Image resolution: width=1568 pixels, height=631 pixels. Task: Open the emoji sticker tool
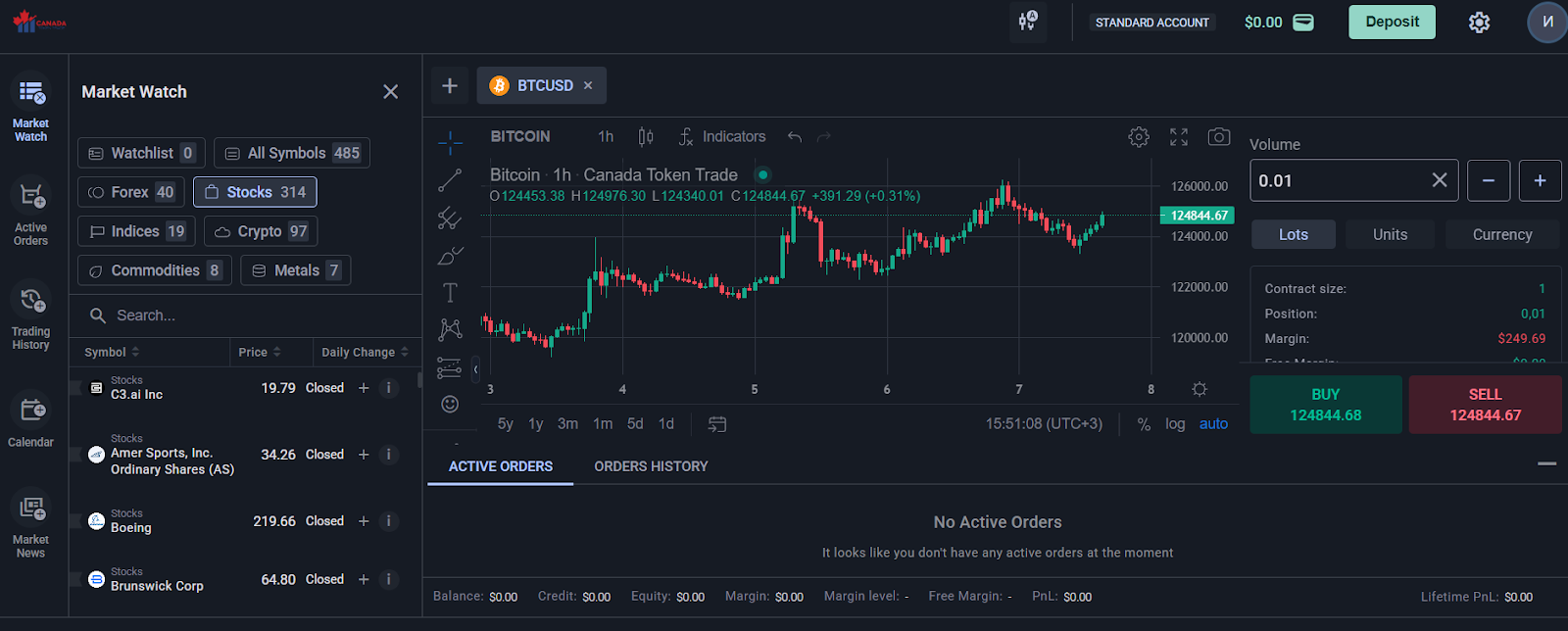(450, 404)
